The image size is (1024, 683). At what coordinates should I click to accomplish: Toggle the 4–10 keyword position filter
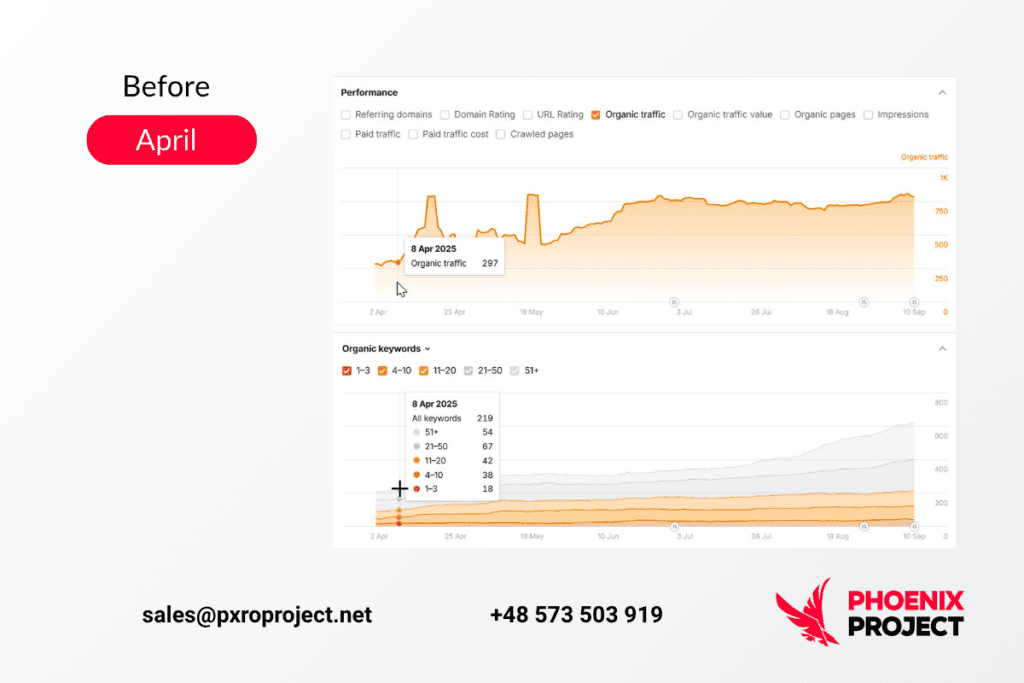click(x=383, y=371)
